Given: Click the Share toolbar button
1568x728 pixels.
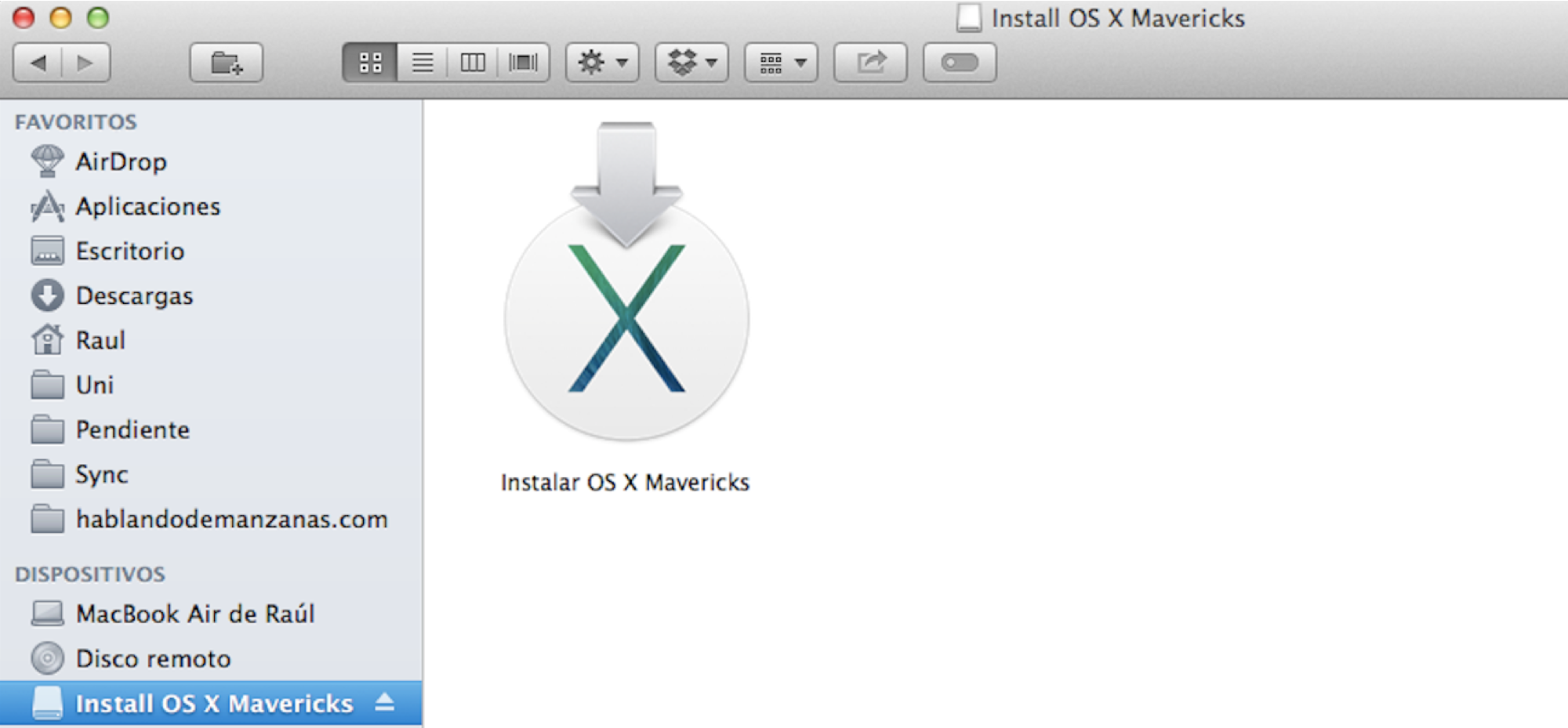Looking at the screenshot, I should [x=870, y=63].
